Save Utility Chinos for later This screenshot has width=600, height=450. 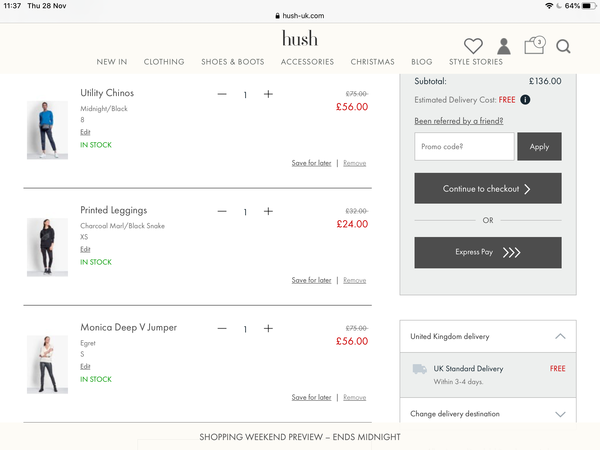pos(311,163)
